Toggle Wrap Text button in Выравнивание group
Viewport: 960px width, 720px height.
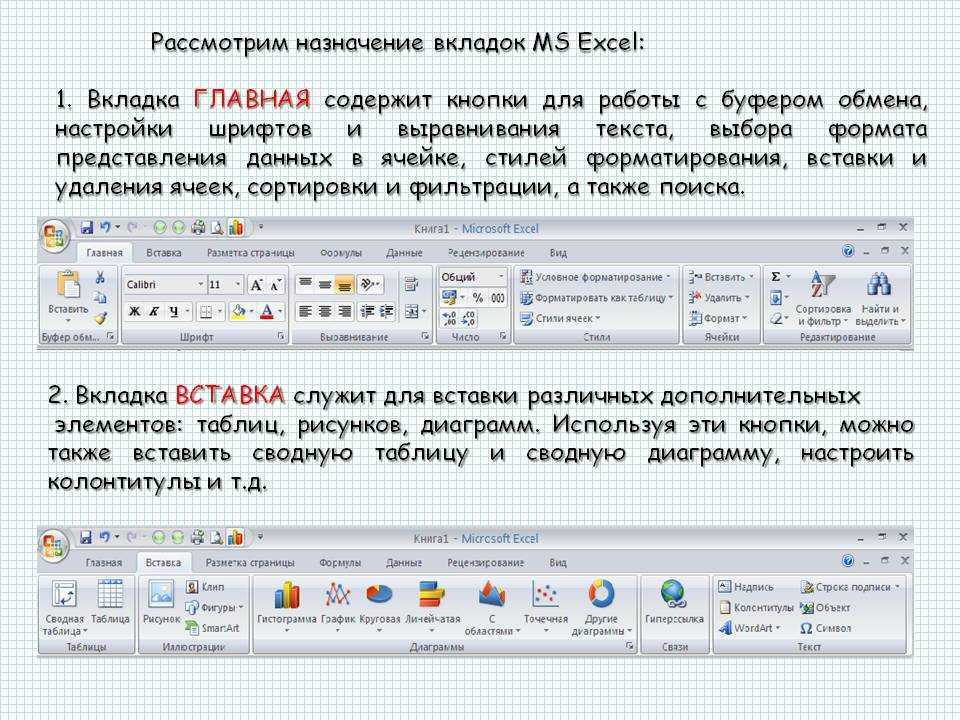coord(411,284)
